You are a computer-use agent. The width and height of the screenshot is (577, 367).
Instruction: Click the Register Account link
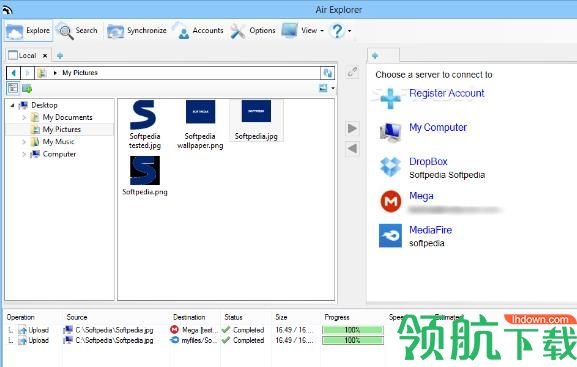[447, 93]
